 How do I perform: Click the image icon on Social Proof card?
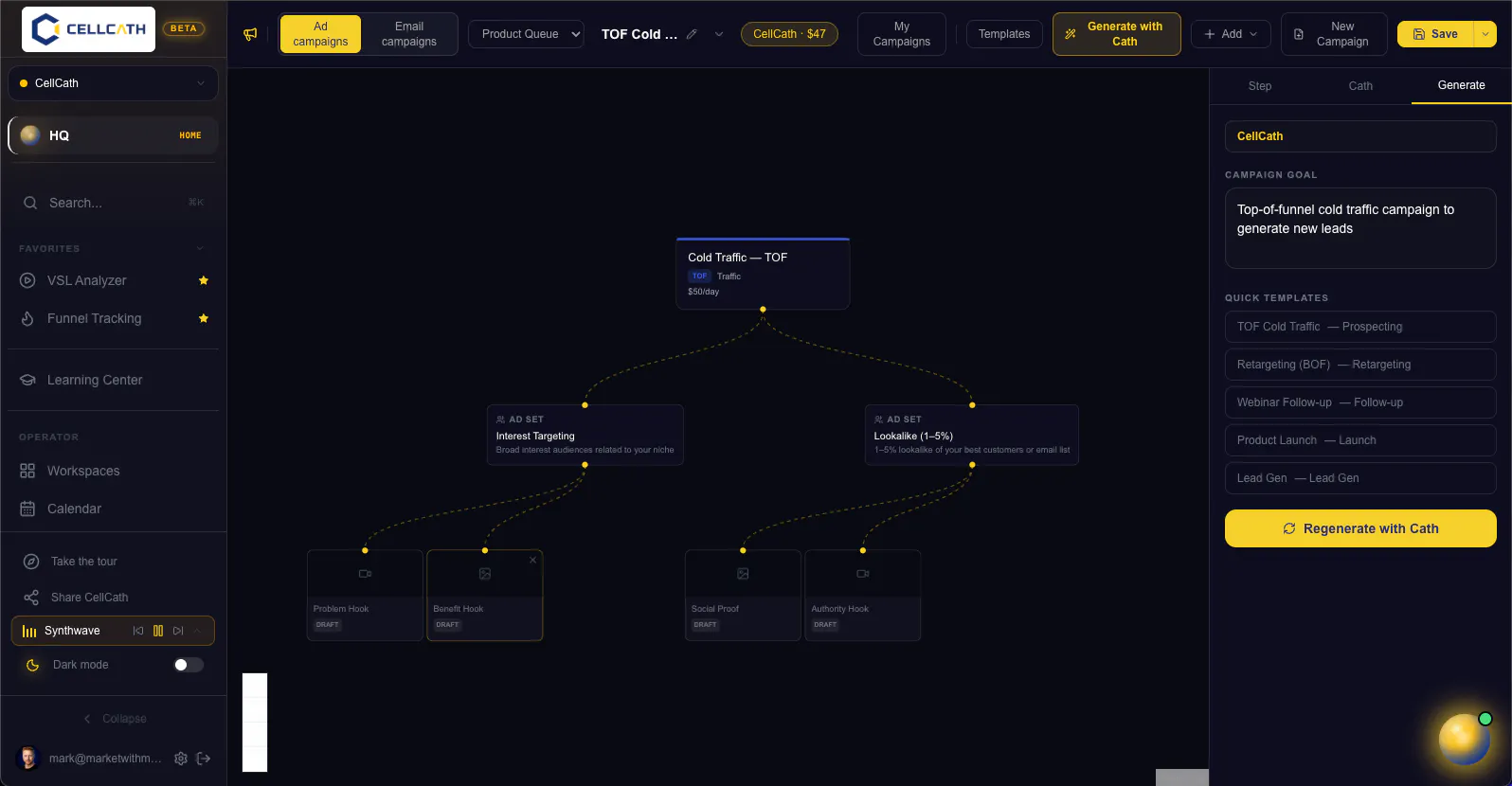pos(743,574)
